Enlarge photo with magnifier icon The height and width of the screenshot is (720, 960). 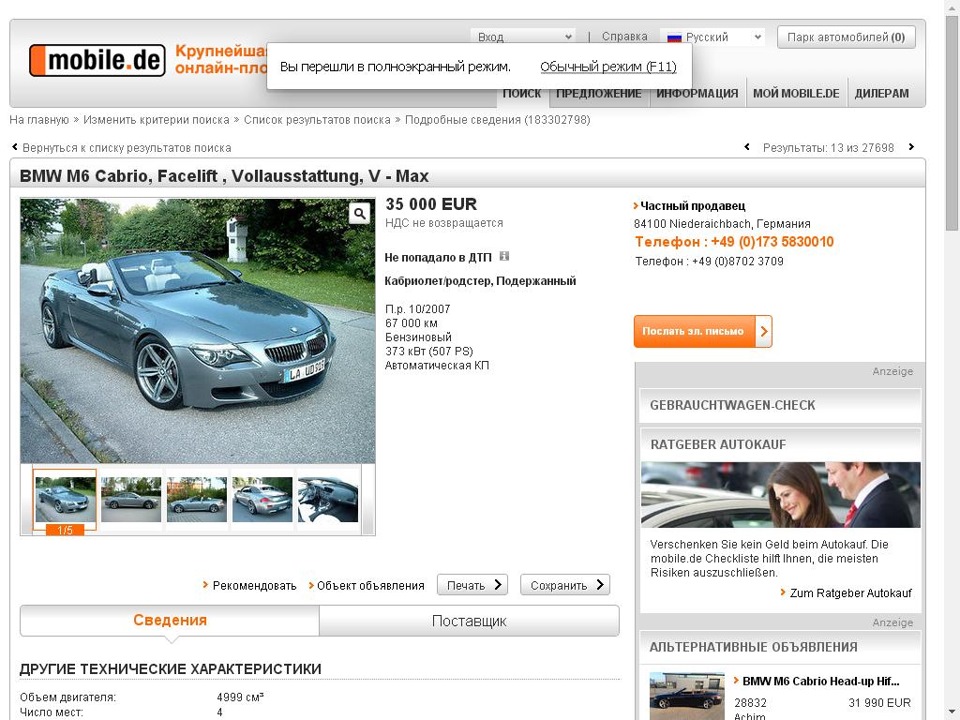tap(359, 213)
